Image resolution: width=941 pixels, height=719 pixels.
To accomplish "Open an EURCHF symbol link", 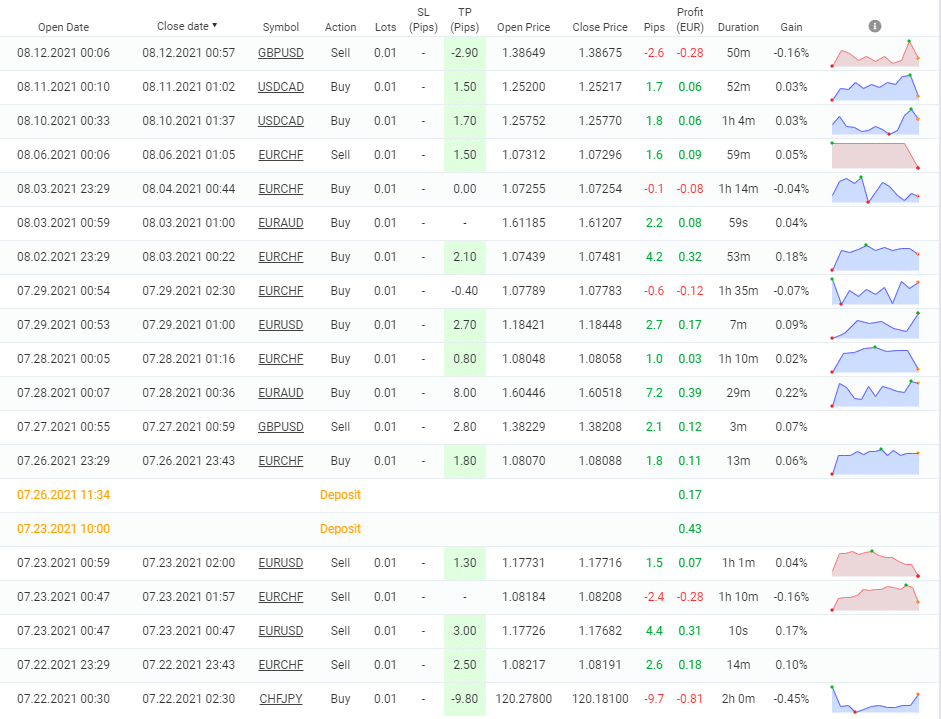I will (280, 155).
